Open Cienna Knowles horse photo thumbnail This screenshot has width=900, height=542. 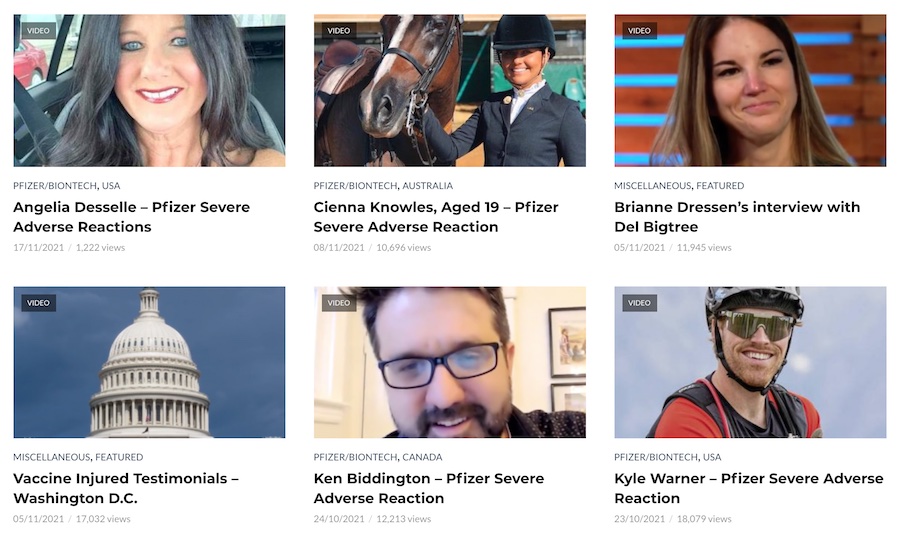click(x=449, y=91)
